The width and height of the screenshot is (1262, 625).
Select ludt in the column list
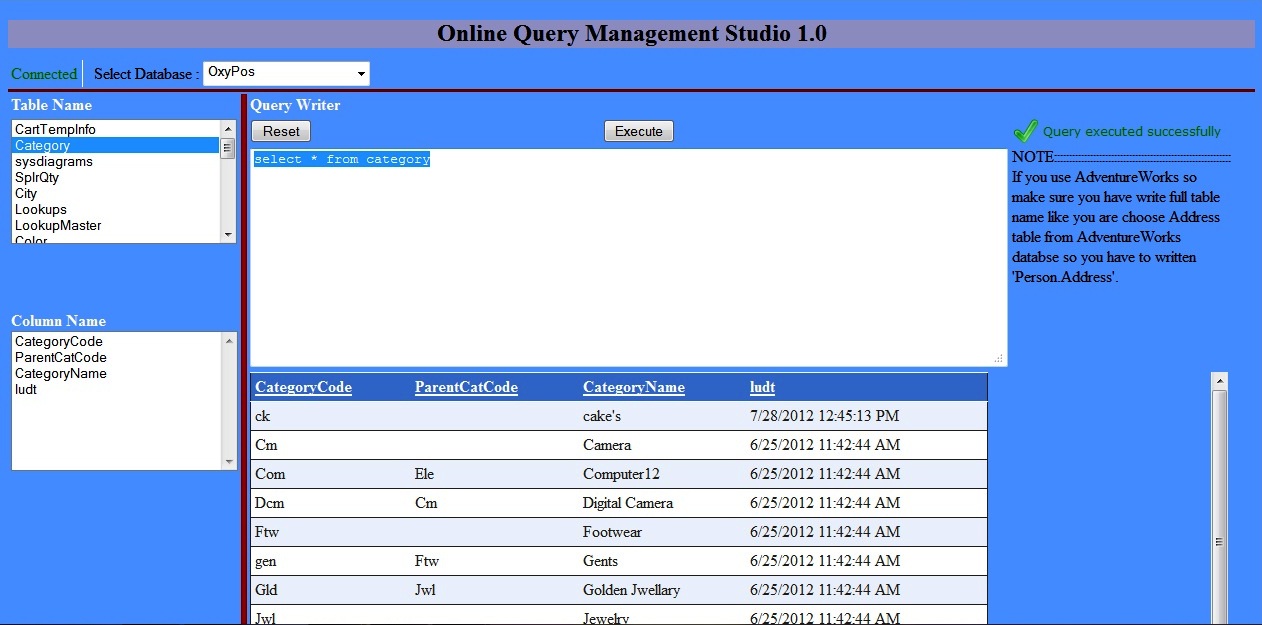pyautogui.click(x=116, y=389)
